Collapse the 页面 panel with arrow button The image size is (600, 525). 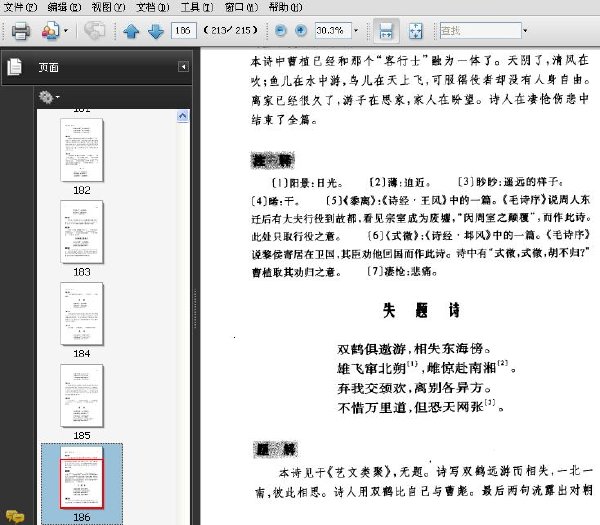pos(183,67)
